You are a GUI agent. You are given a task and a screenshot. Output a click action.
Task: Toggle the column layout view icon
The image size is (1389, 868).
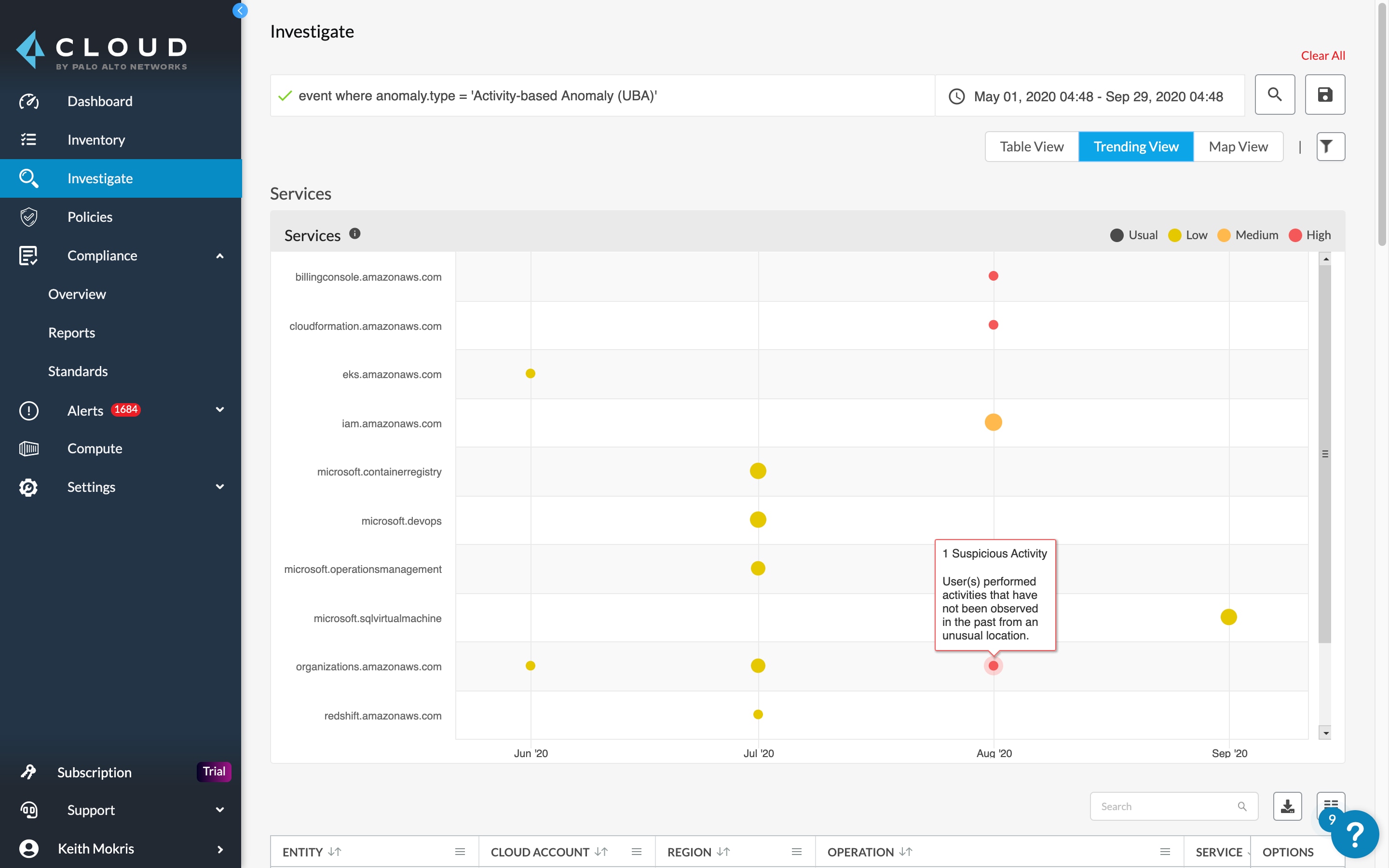coord(1331,806)
